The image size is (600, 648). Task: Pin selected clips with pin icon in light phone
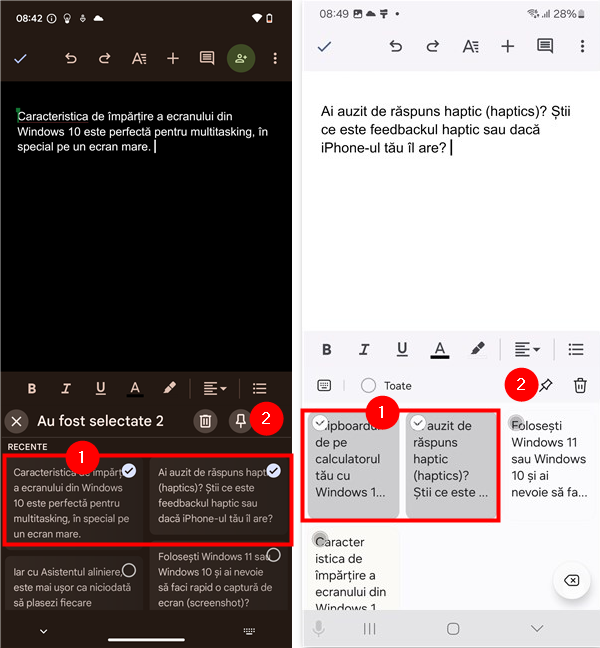pyautogui.click(x=545, y=386)
